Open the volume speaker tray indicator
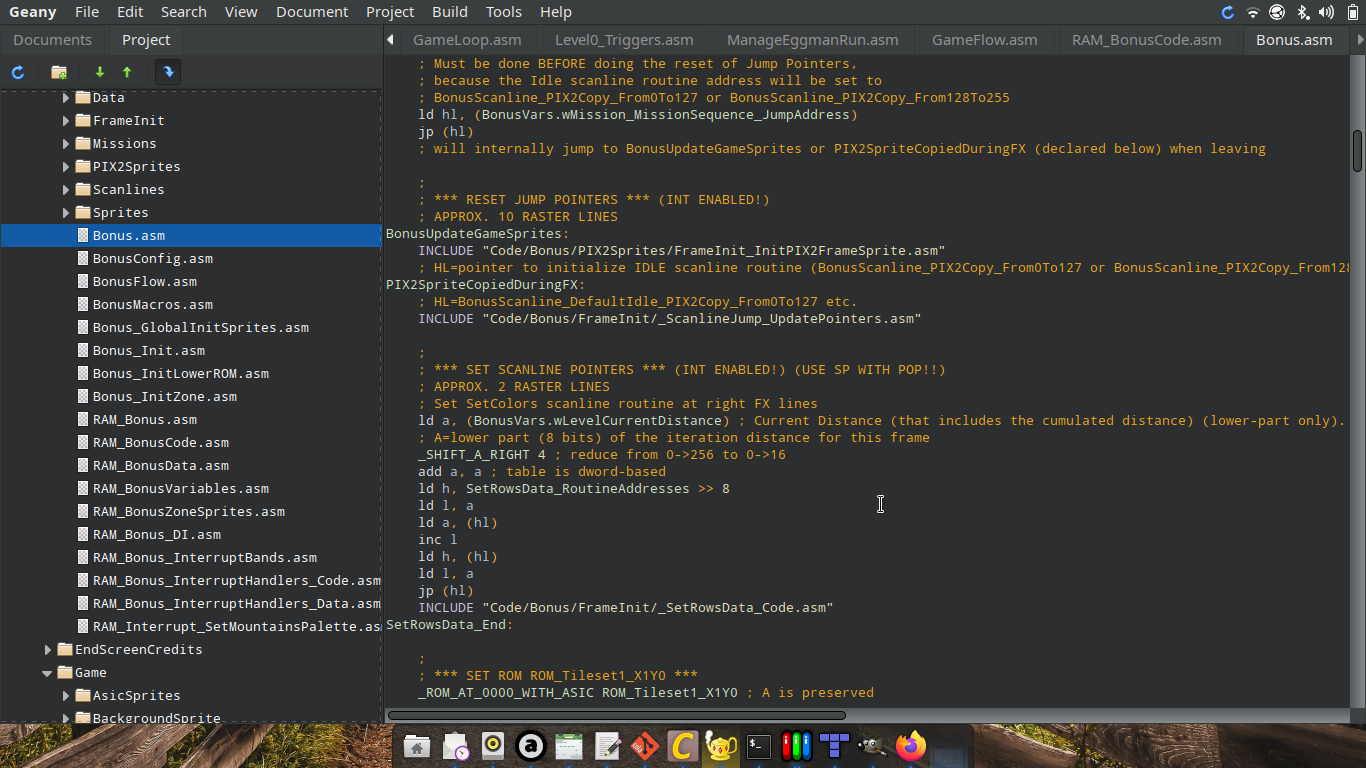The width and height of the screenshot is (1366, 768). pos(1327,12)
